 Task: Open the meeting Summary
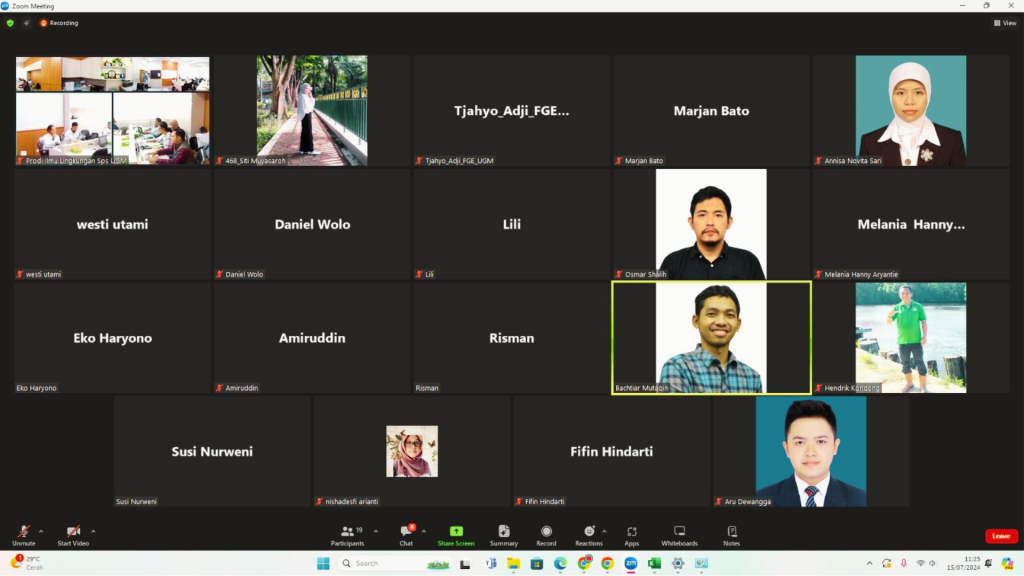click(x=504, y=534)
